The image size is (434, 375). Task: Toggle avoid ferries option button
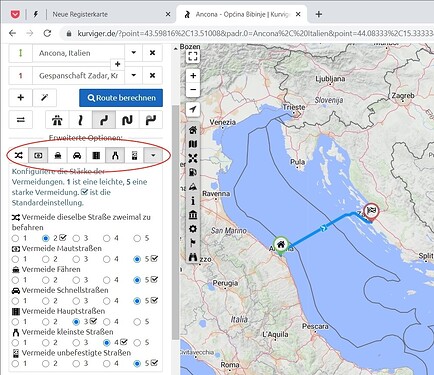[58, 155]
